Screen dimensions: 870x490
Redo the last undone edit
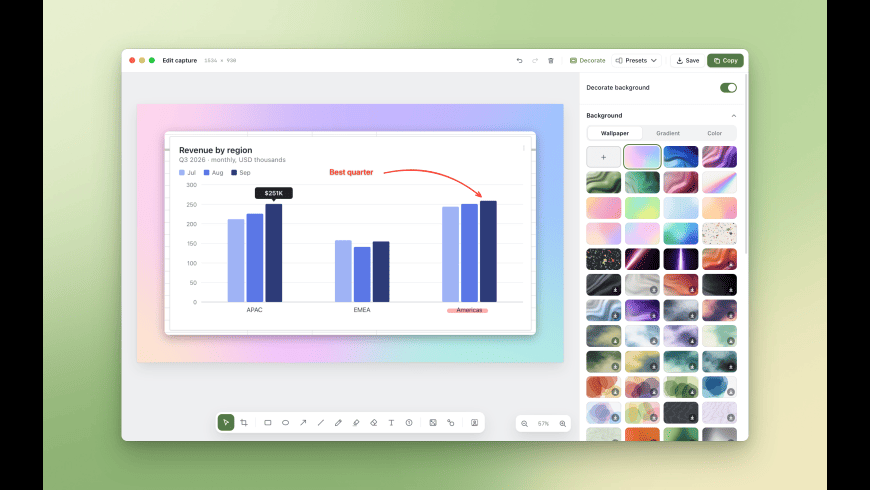(535, 60)
